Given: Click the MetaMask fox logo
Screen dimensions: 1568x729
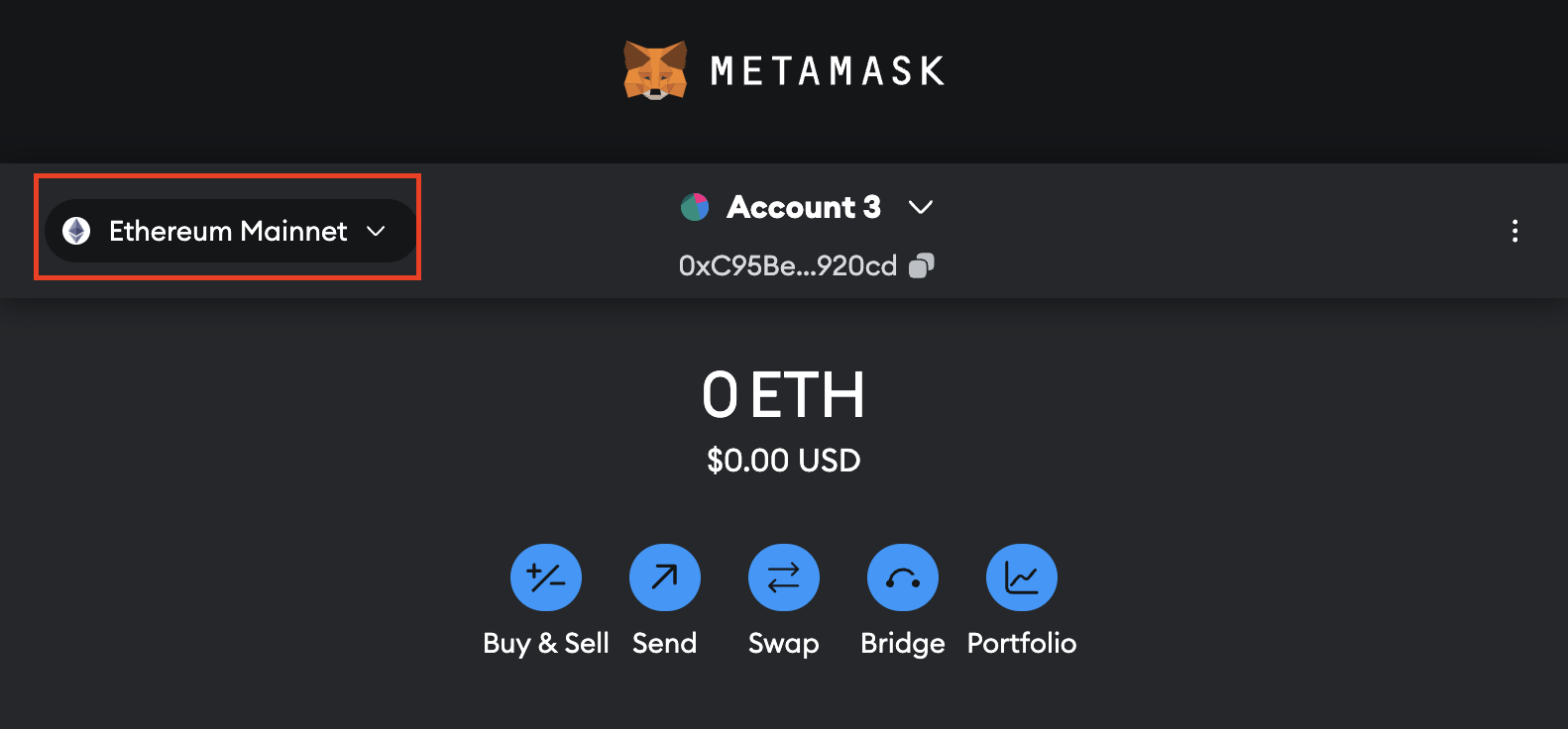Looking at the screenshot, I should pos(654,70).
